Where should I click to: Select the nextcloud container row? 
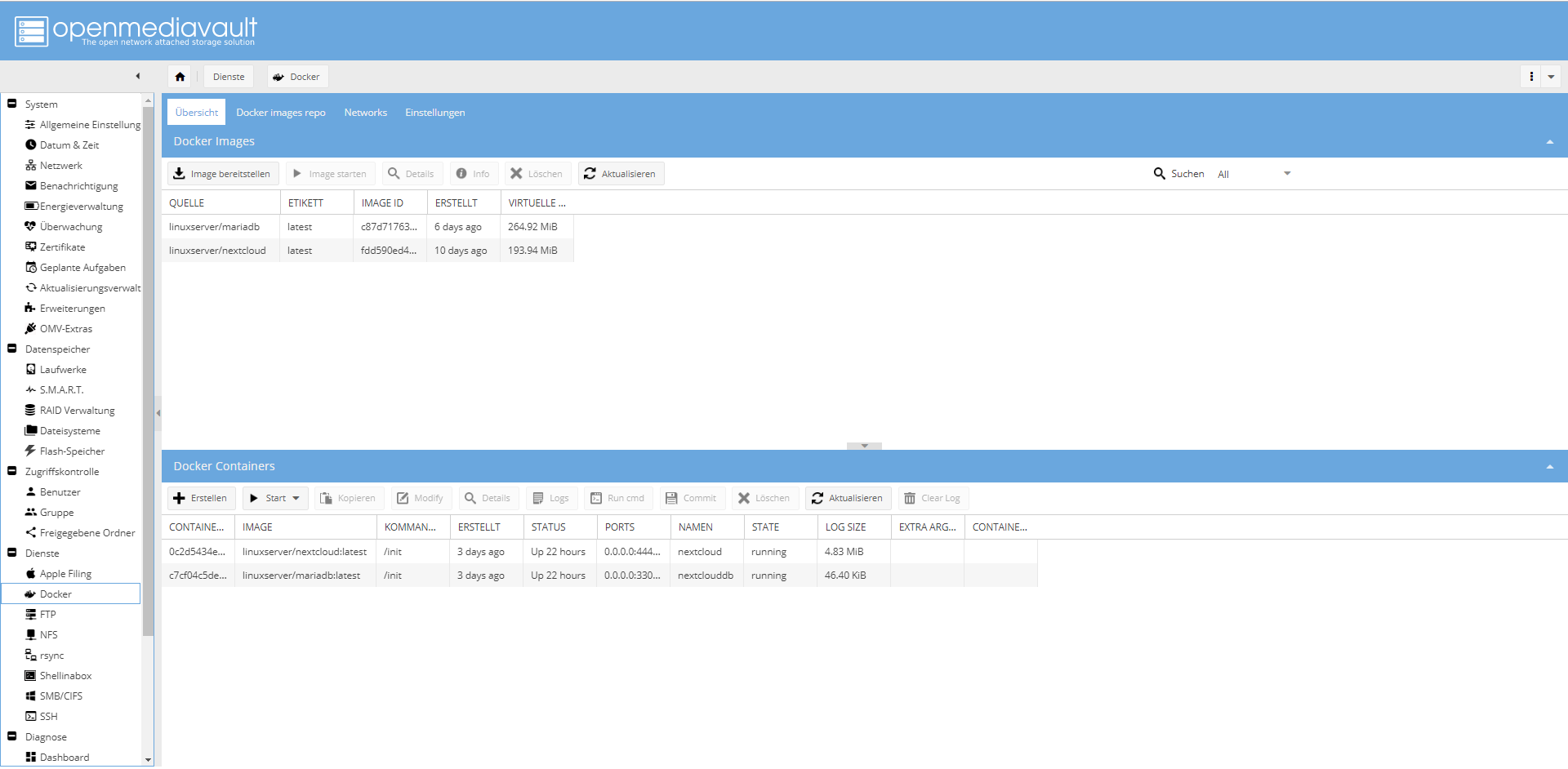599,552
